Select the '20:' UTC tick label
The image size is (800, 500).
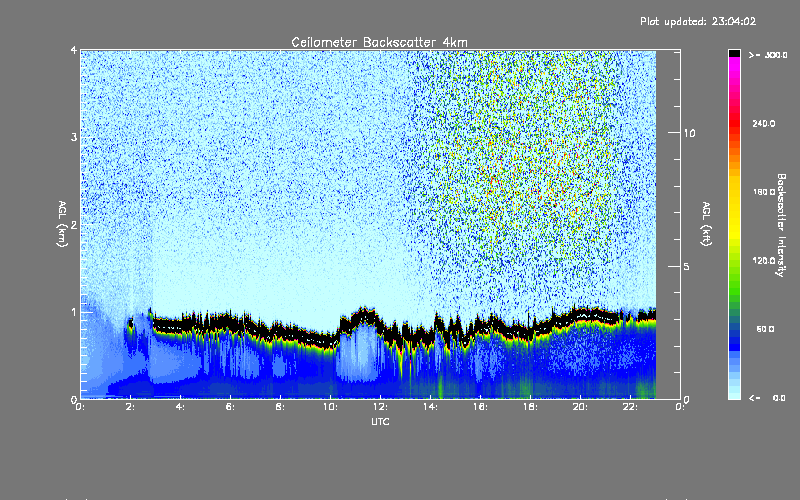pos(580,407)
